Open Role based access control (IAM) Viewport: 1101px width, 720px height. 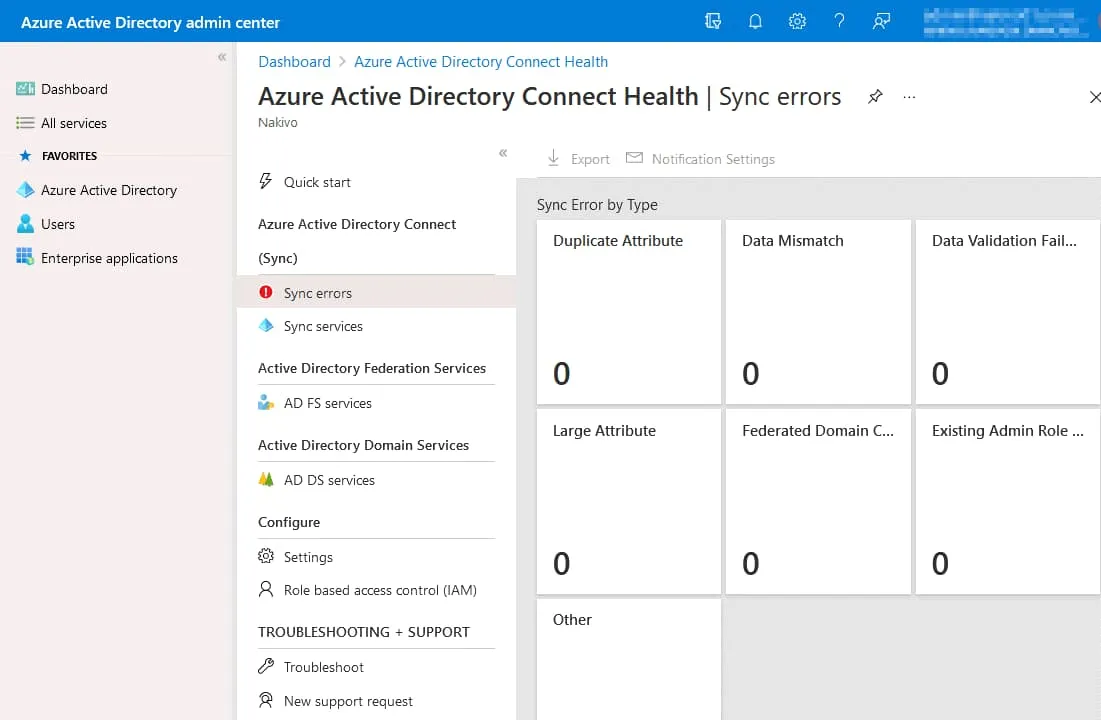click(379, 590)
